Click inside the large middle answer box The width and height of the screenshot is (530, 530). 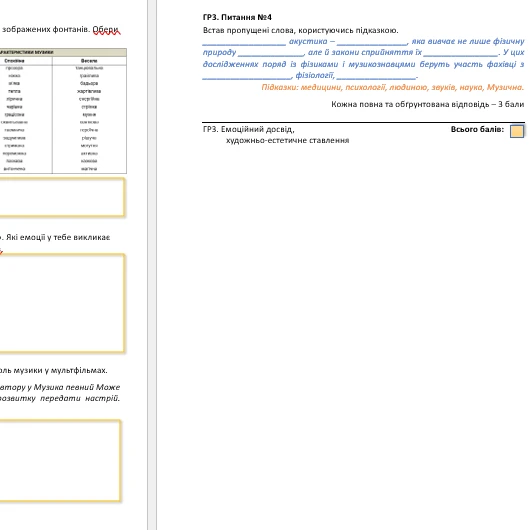[x=62, y=303]
